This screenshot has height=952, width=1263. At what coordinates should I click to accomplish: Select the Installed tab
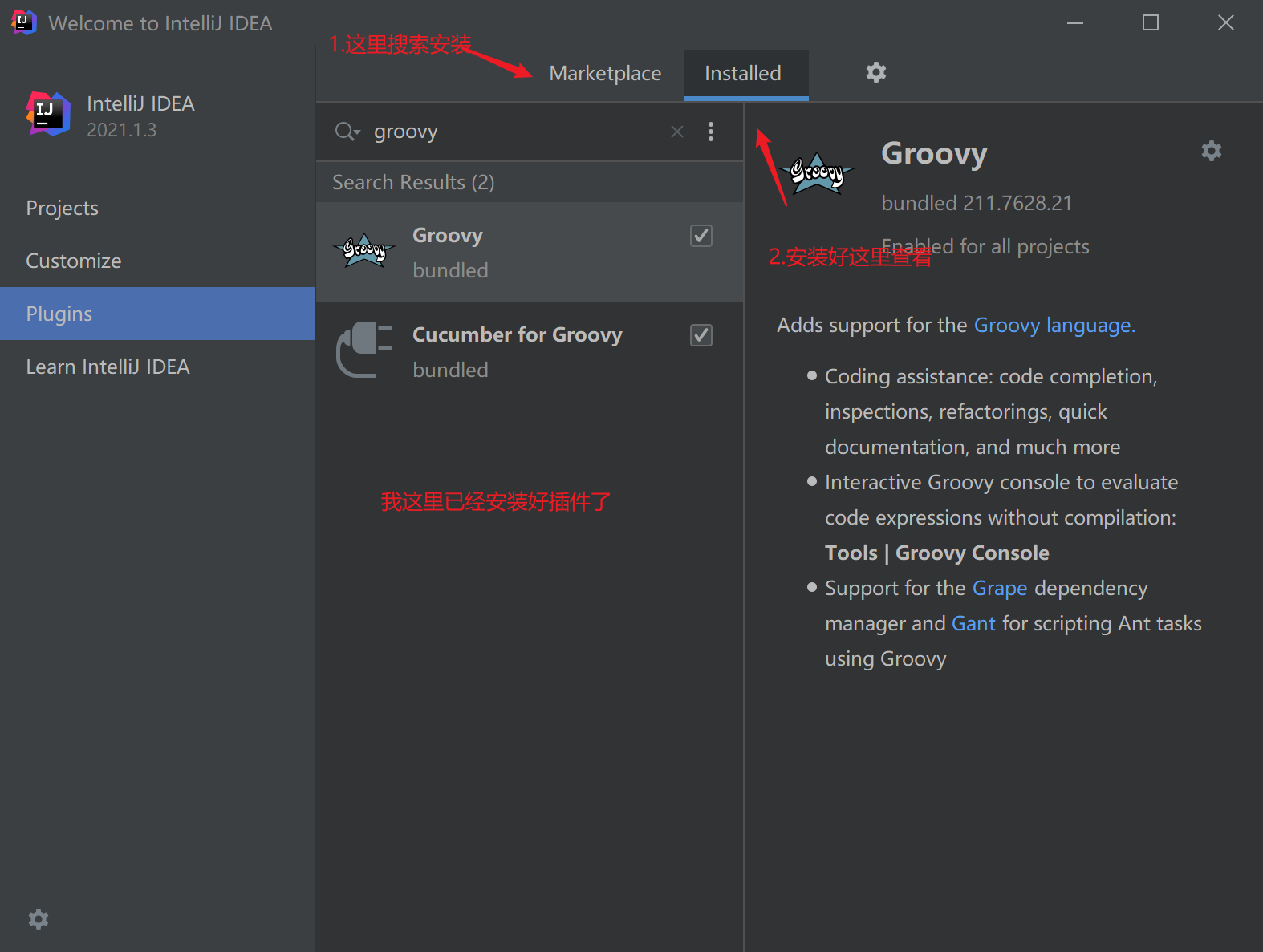point(745,74)
